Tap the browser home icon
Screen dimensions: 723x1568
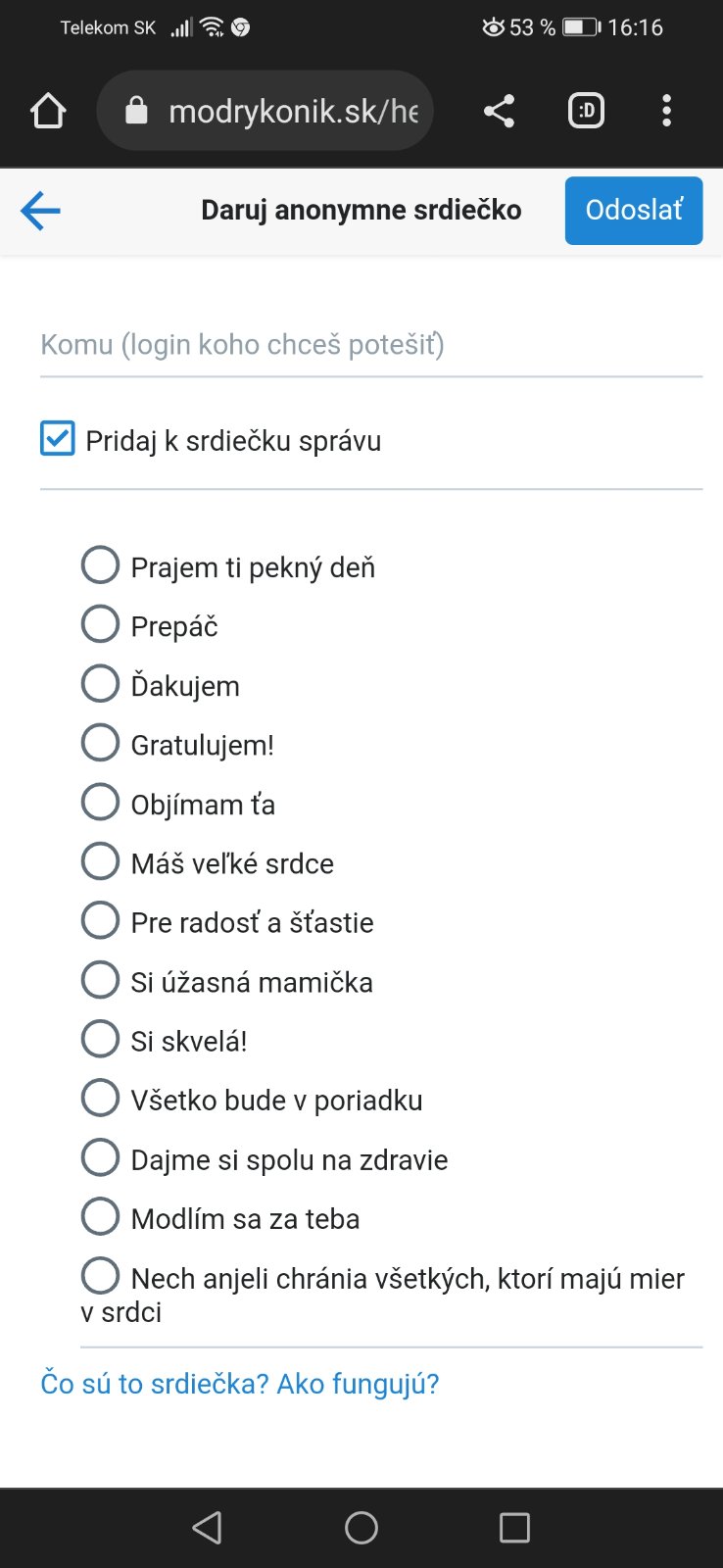click(x=48, y=111)
